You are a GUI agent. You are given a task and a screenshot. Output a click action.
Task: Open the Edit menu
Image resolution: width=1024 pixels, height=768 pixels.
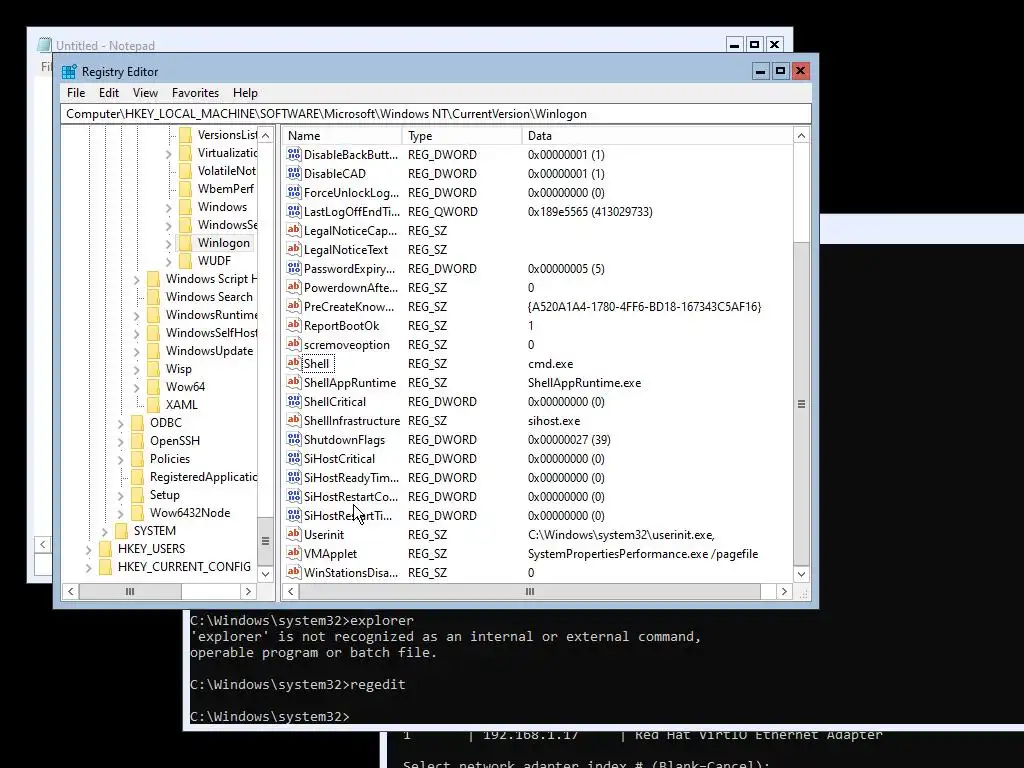[x=108, y=93]
